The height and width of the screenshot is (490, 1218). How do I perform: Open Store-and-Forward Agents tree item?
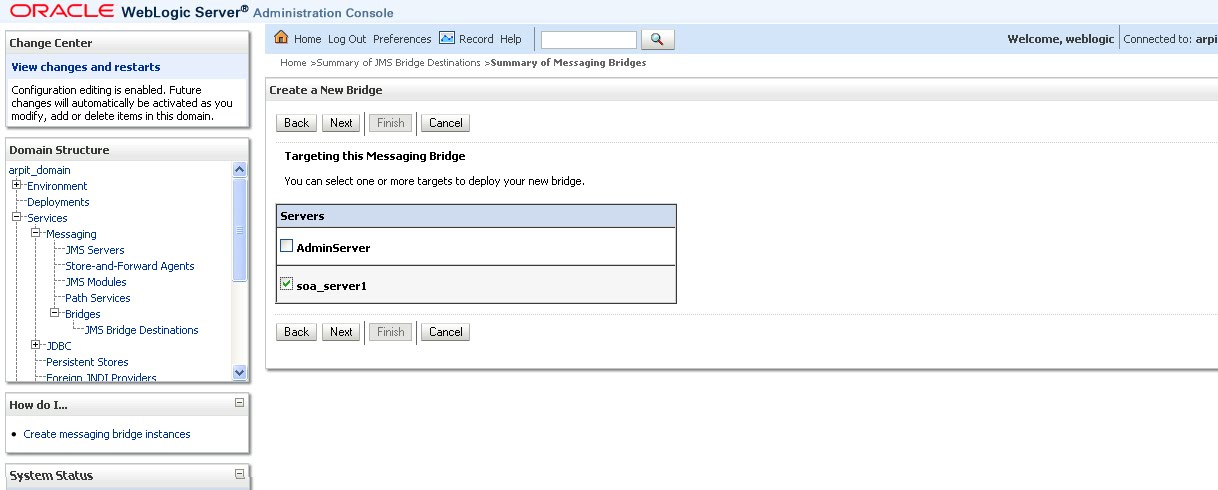click(x=130, y=266)
